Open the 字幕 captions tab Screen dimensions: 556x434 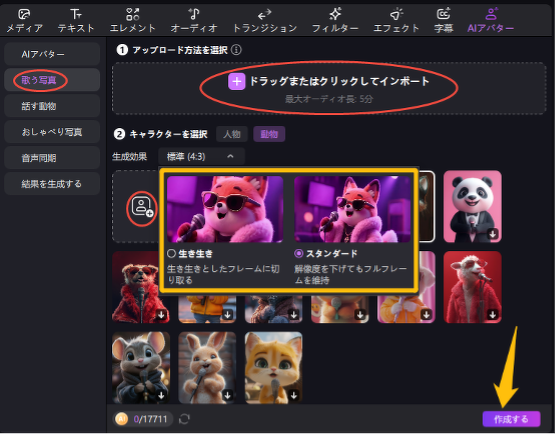[x=444, y=21]
